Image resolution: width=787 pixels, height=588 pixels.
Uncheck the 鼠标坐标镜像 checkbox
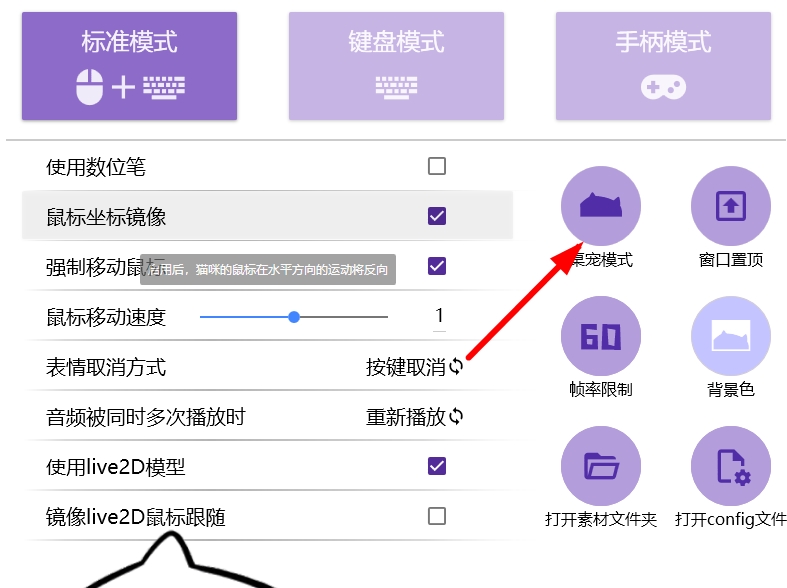point(437,216)
